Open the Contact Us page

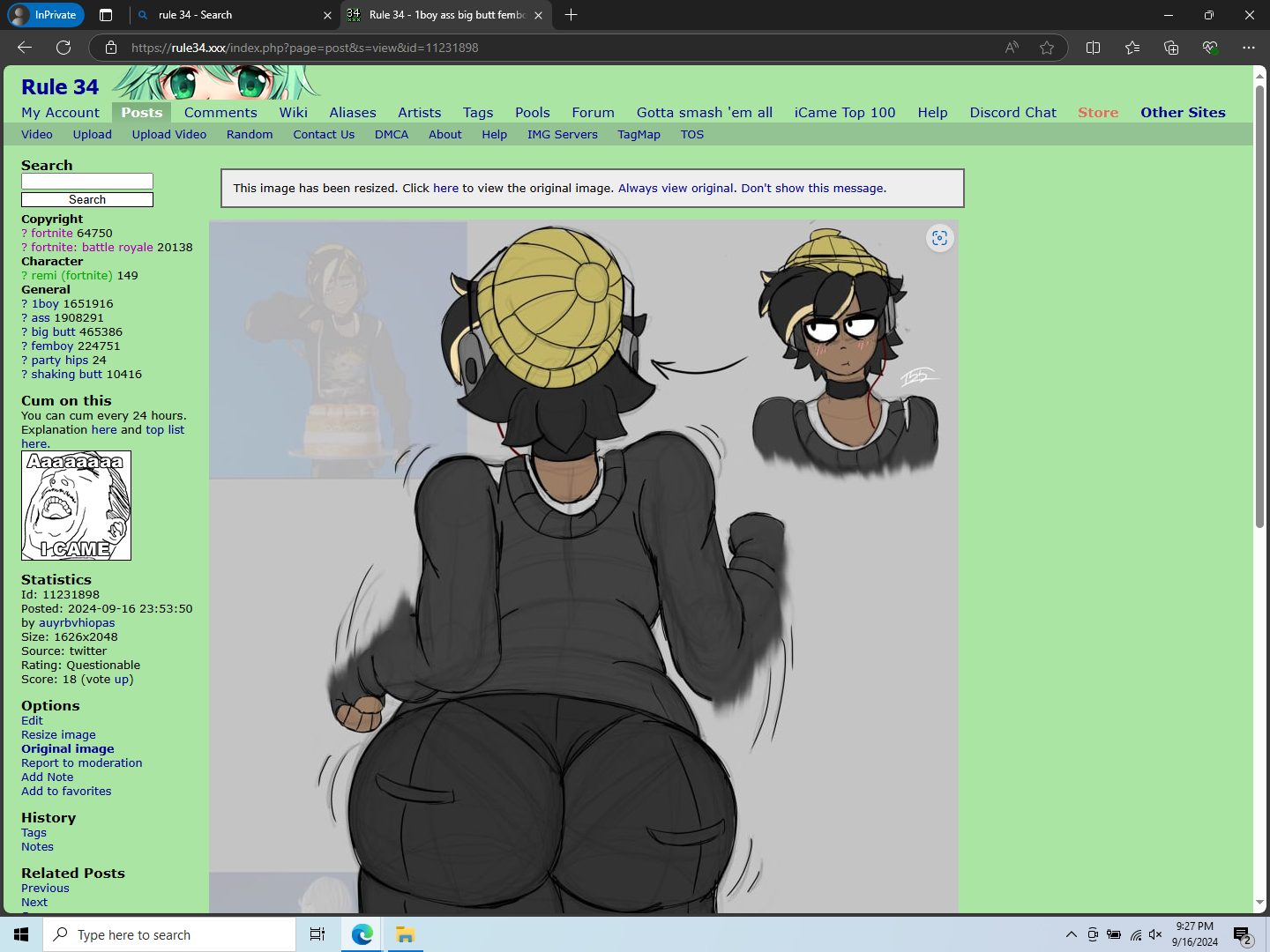(x=324, y=135)
